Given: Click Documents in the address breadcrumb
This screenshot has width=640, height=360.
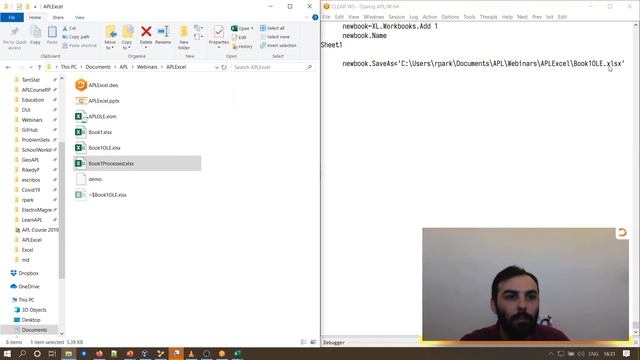Looking at the screenshot, I should (x=98, y=67).
